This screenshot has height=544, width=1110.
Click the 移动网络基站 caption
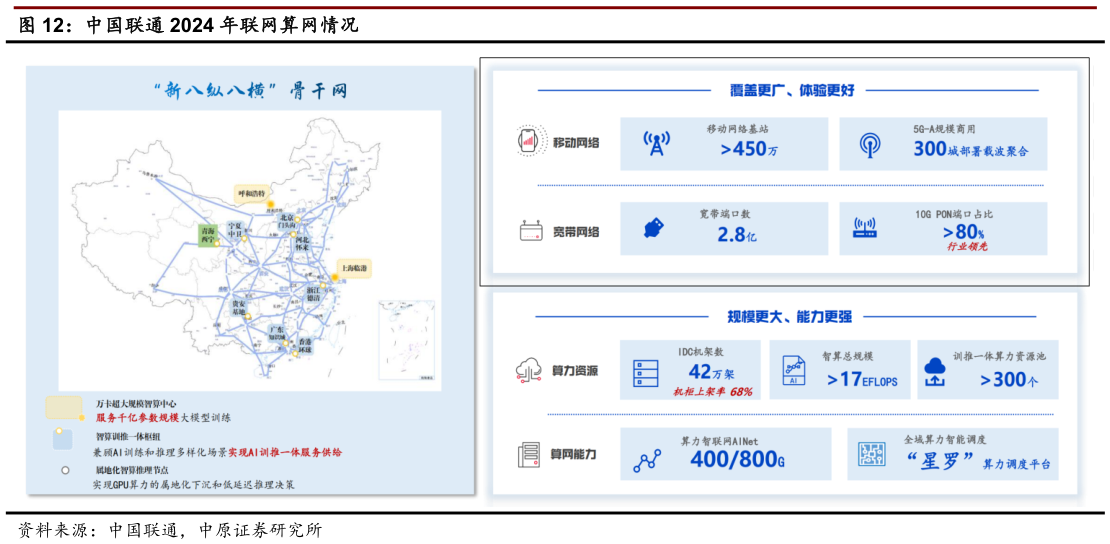[737, 129]
